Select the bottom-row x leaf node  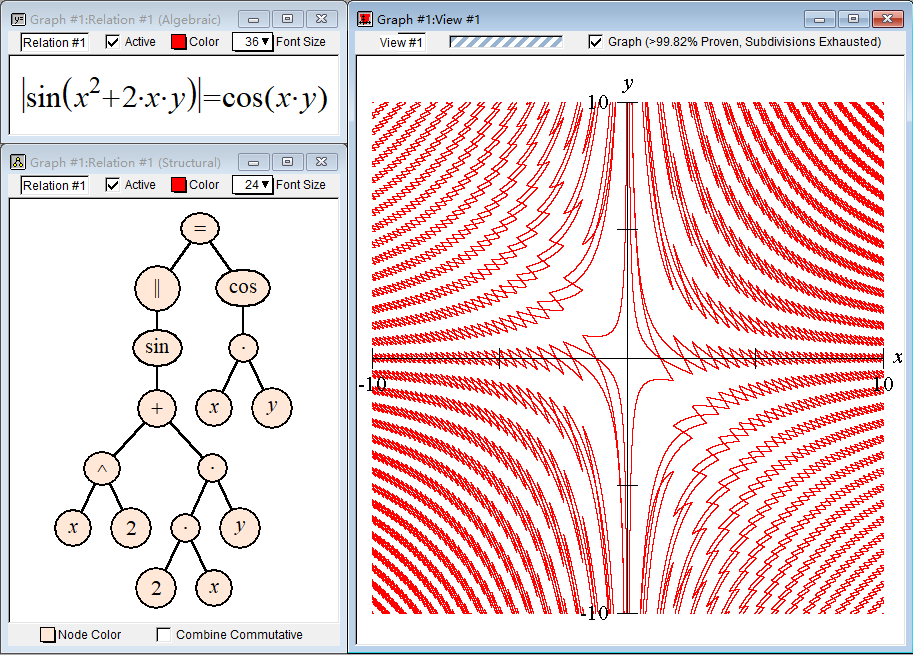pyautogui.click(x=214, y=587)
